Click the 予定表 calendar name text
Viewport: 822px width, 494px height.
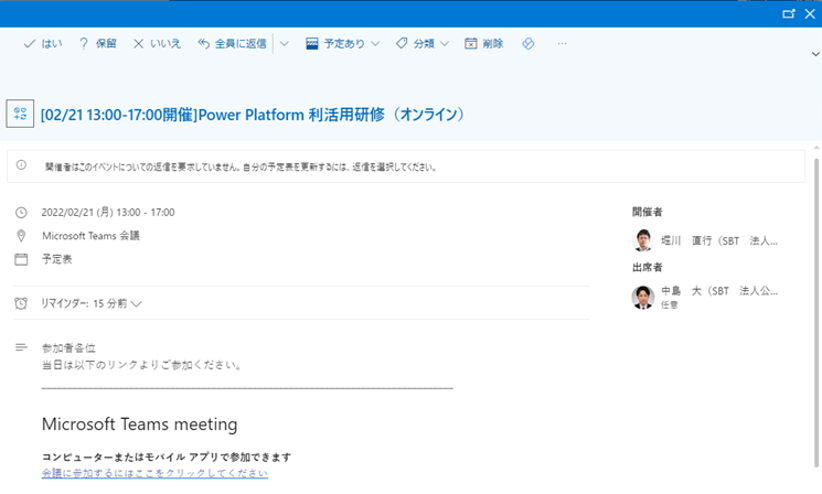coord(57,259)
